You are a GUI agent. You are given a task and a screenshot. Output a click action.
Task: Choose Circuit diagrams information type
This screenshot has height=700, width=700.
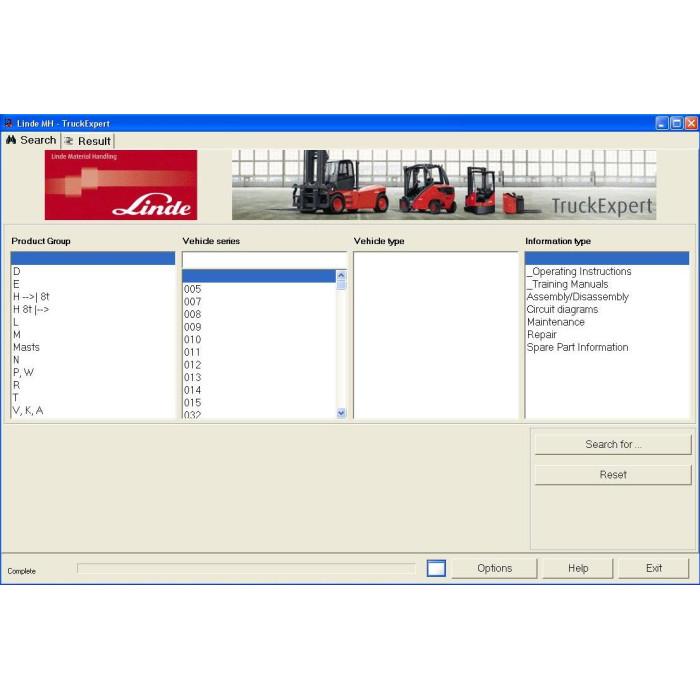point(607,309)
